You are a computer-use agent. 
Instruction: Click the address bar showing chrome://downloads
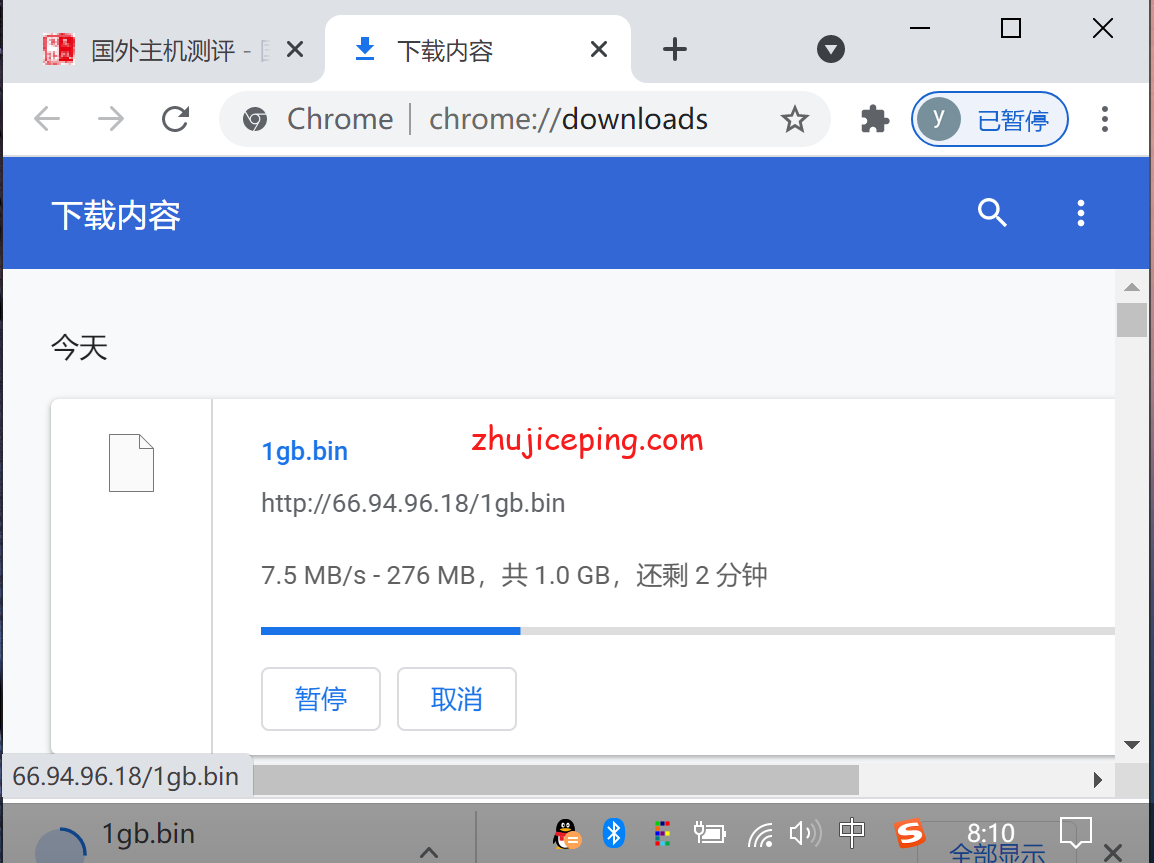pyautogui.click(x=568, y=120)
